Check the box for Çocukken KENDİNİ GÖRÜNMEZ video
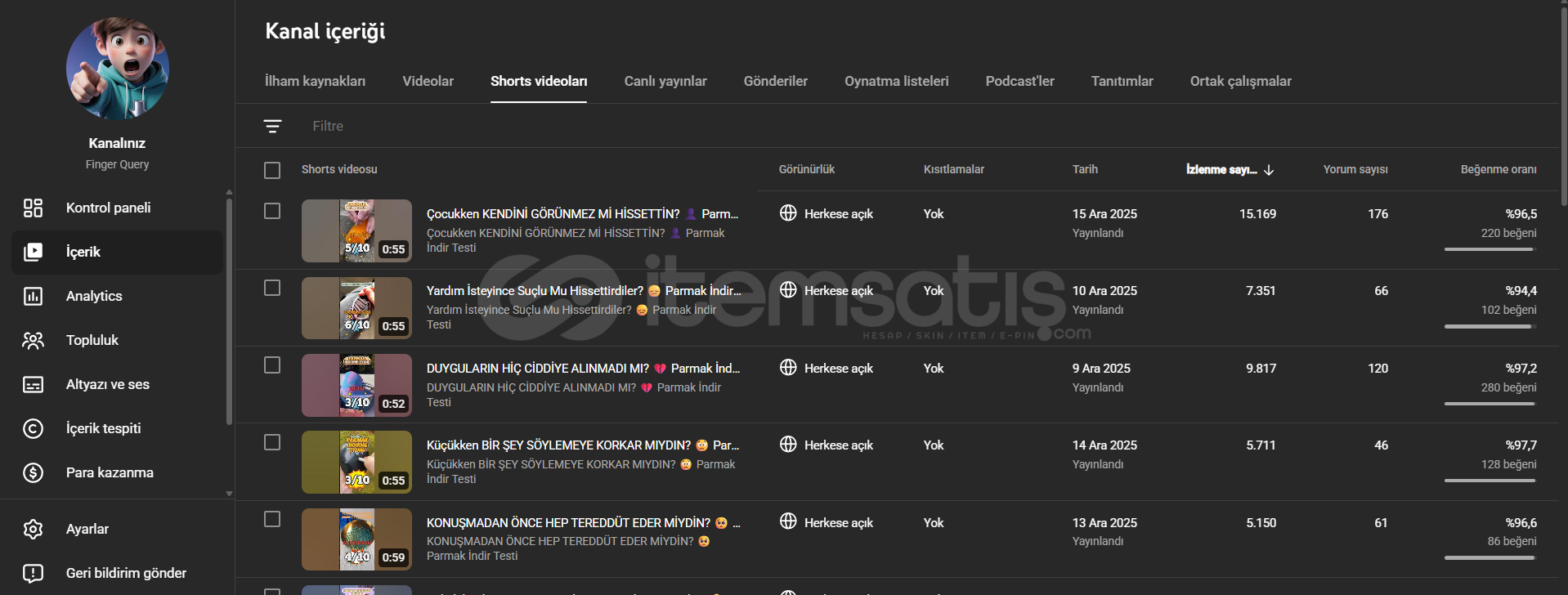Image resolution: width=1568 pixels, height=595 pixels. pyautogui.click(x=272, y=211)
